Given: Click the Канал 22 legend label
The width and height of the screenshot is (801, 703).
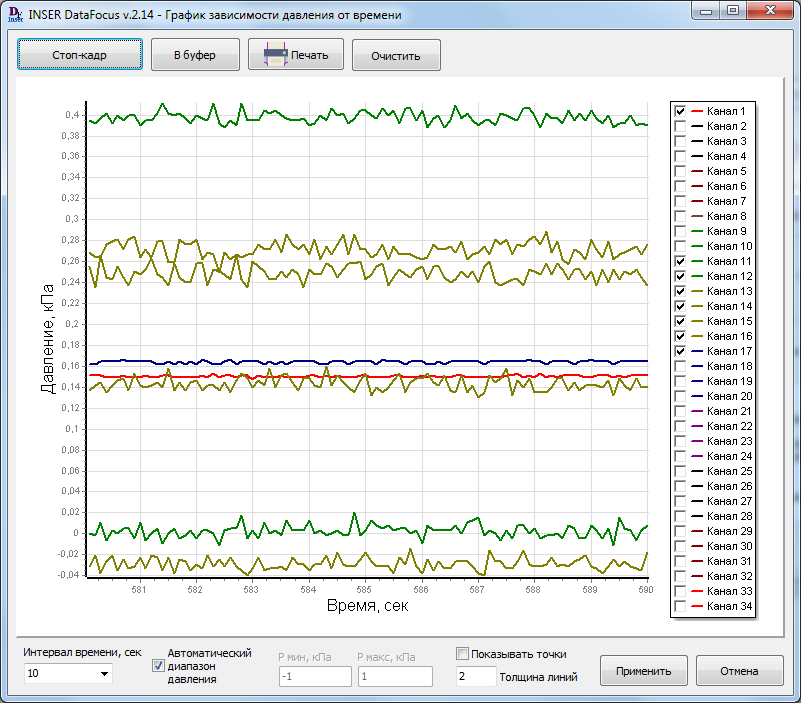Looking at the screenshot, I should (x=729, y=426).
